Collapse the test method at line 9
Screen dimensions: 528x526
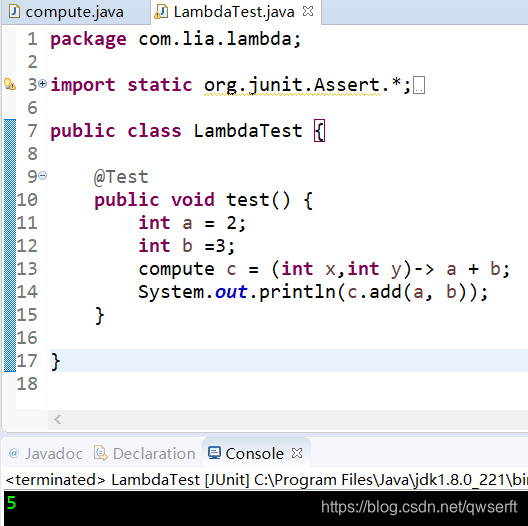42,175
